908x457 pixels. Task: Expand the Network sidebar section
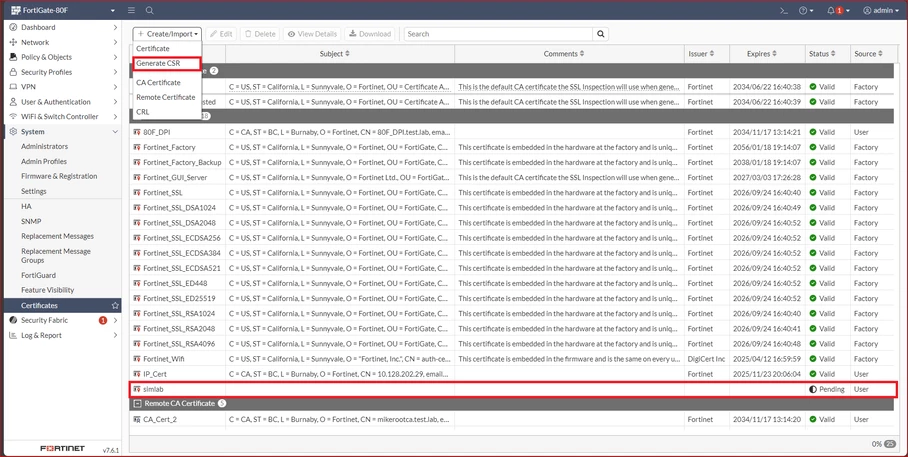tap(62, 42)
